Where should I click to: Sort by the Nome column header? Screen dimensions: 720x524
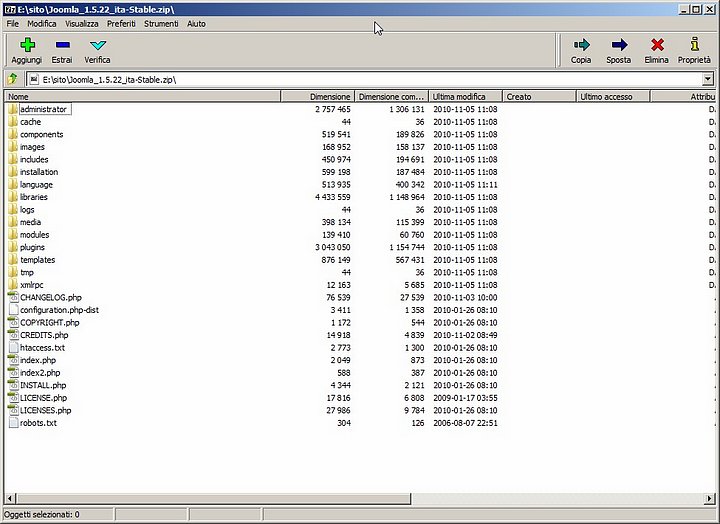tap(143, 96)
